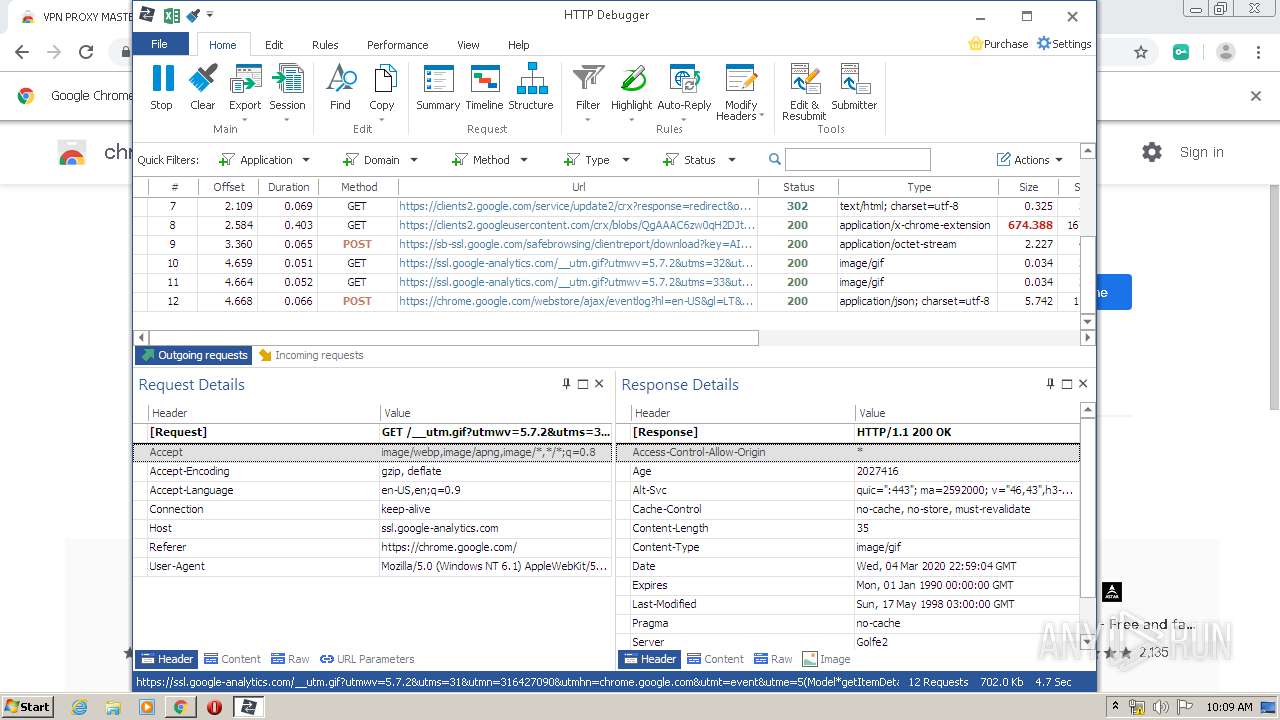Select the Cache-Control response header row
Viewport: 1280px width, 720px height.
[848, 509]
